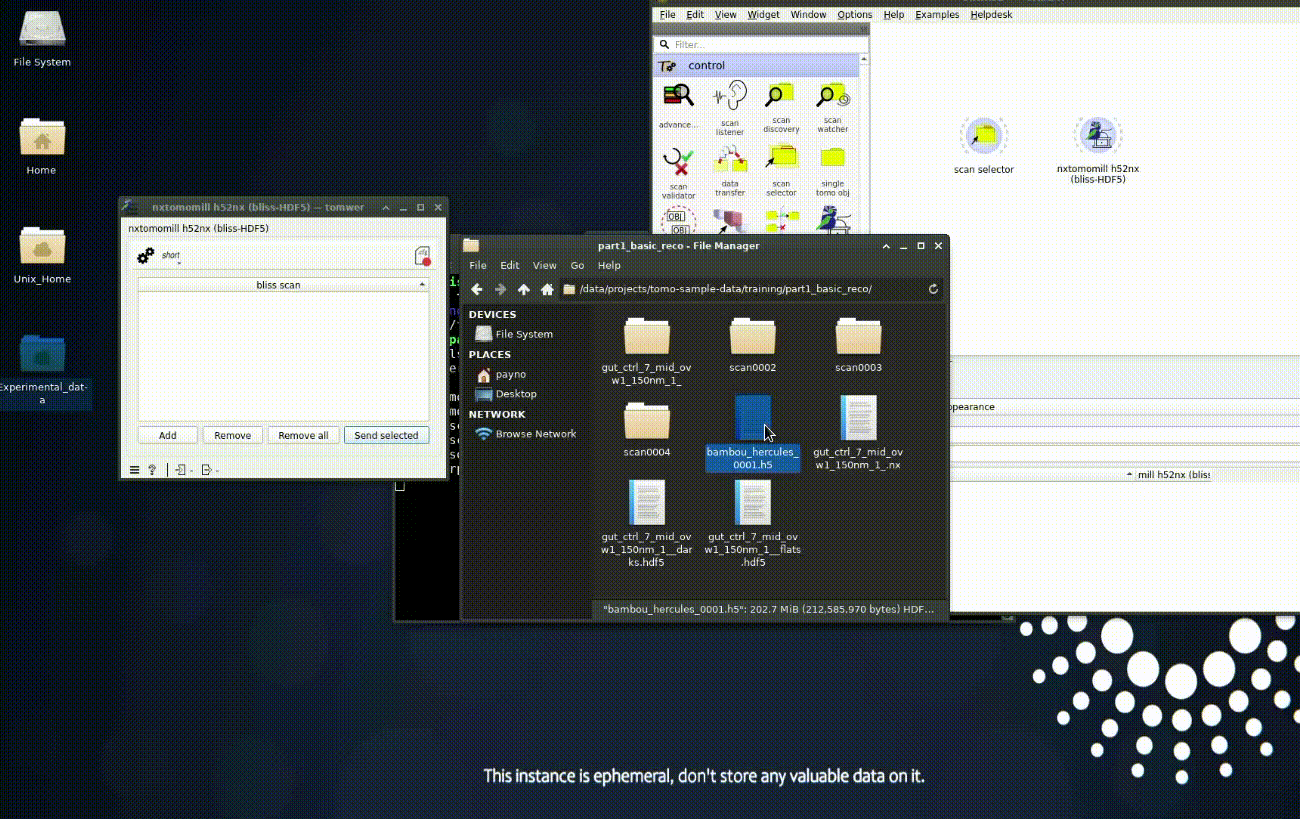
Task: Click the Send selected button
Action: (x=386, y=435)
